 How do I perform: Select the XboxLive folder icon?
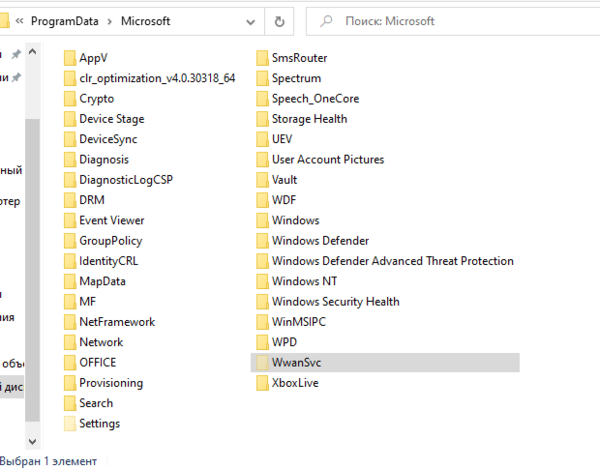pyautogui.click(x=262, y=383)
